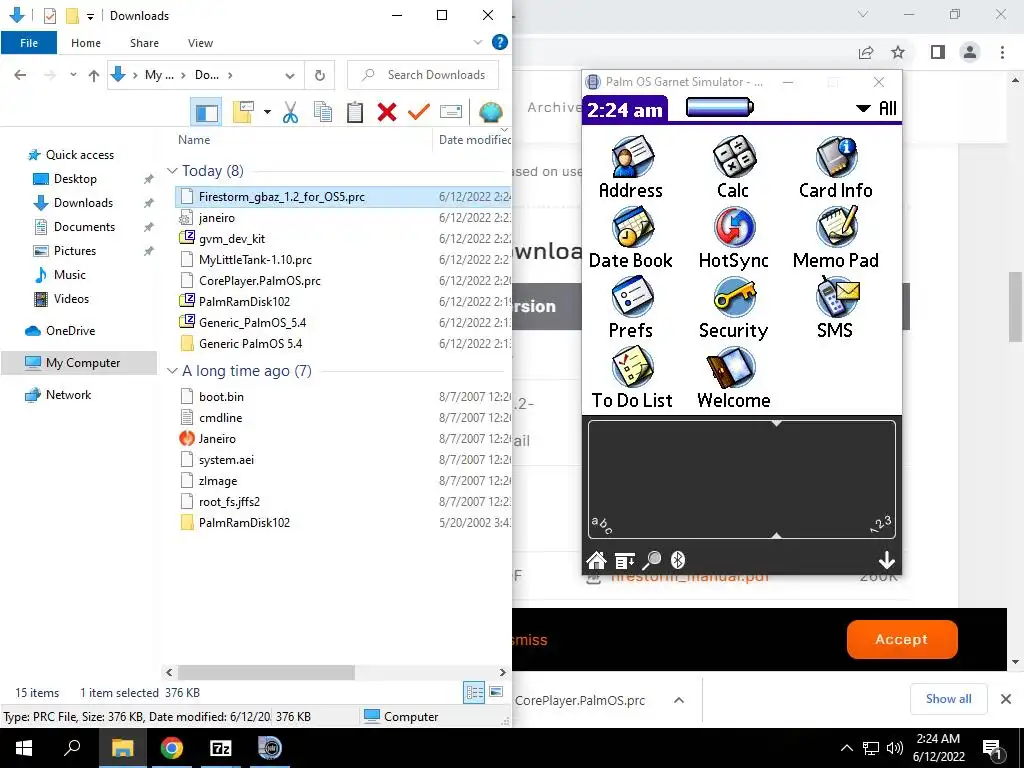Go up one folder level
The height and width of the screenshot is (768, 1024).
(x=94, y=75)
